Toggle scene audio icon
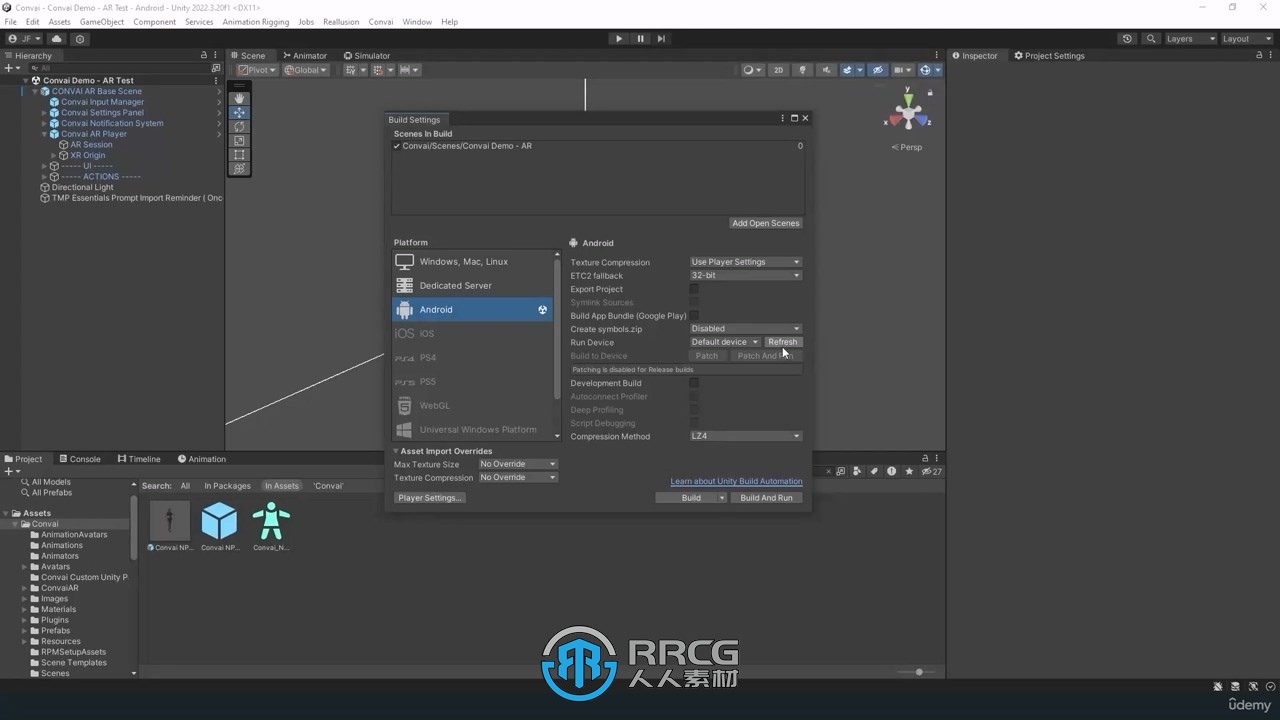 click(x=825, y=70)
